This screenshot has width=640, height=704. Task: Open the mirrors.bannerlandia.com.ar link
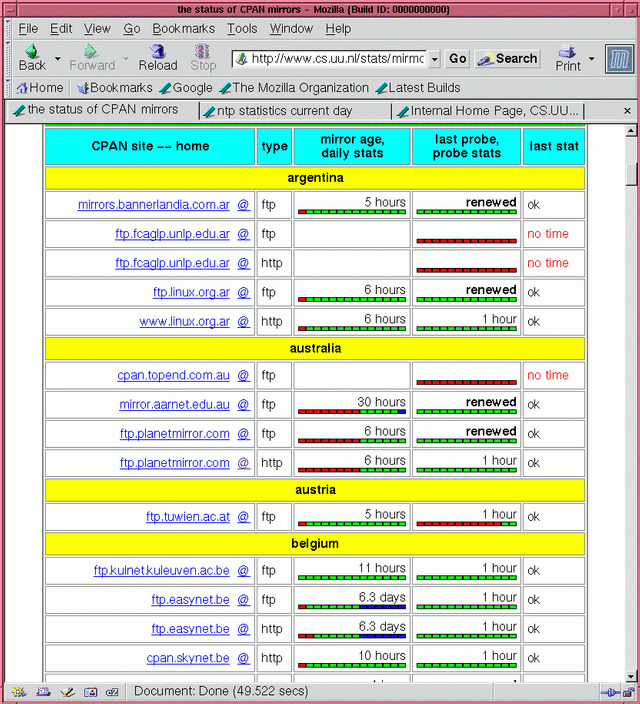click(x=154, y=205)
